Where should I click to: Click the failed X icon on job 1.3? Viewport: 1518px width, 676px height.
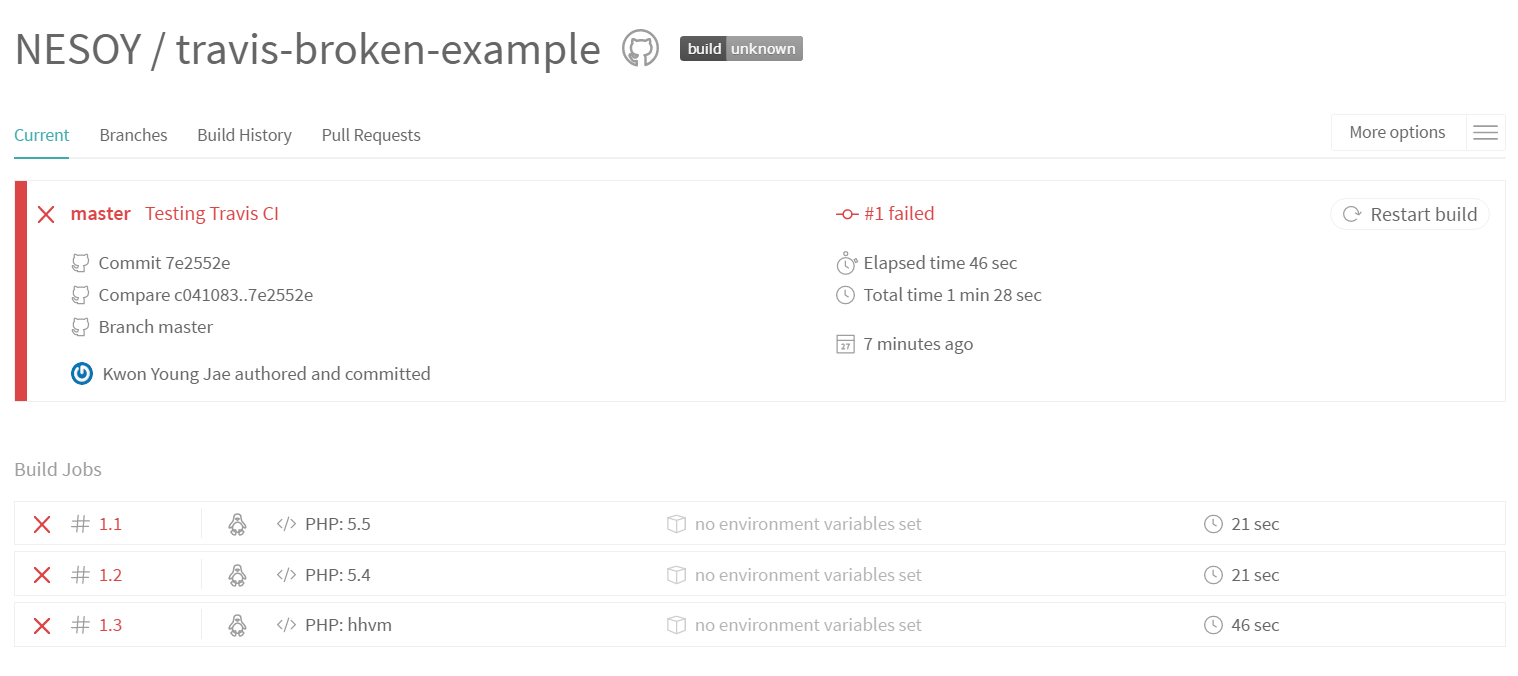(x=42, y=626)
